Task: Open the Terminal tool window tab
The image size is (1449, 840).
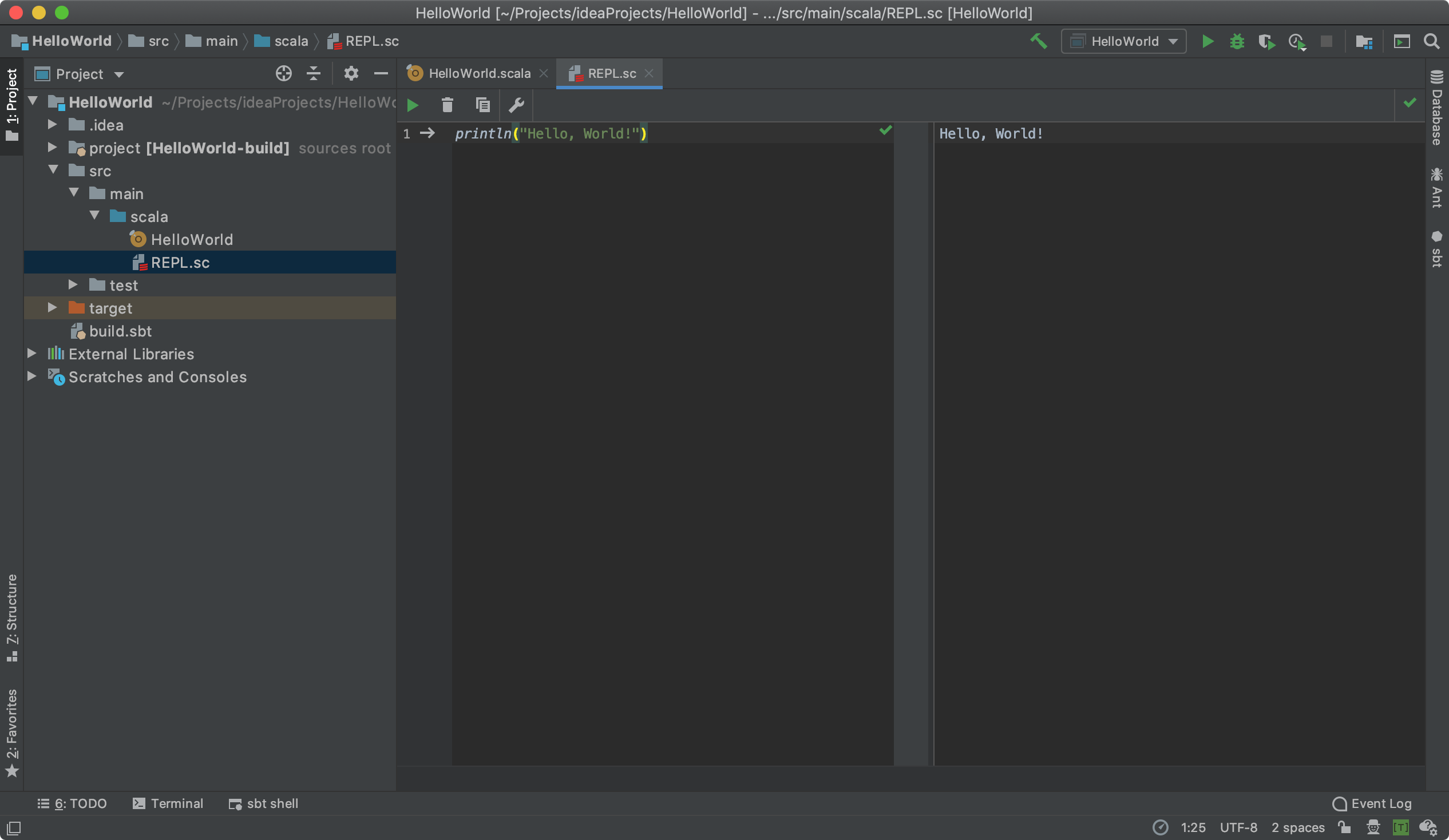Action: coord(168,803)
